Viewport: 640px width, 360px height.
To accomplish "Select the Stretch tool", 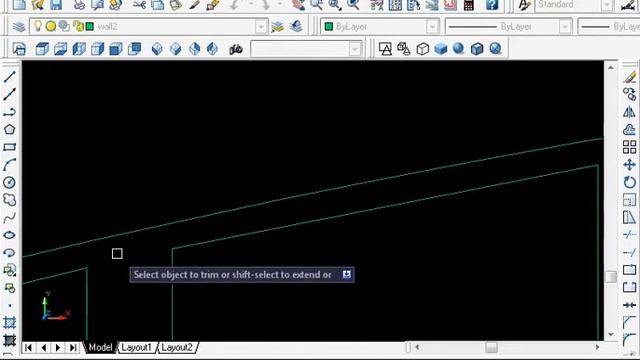I will tap(630, 217).
